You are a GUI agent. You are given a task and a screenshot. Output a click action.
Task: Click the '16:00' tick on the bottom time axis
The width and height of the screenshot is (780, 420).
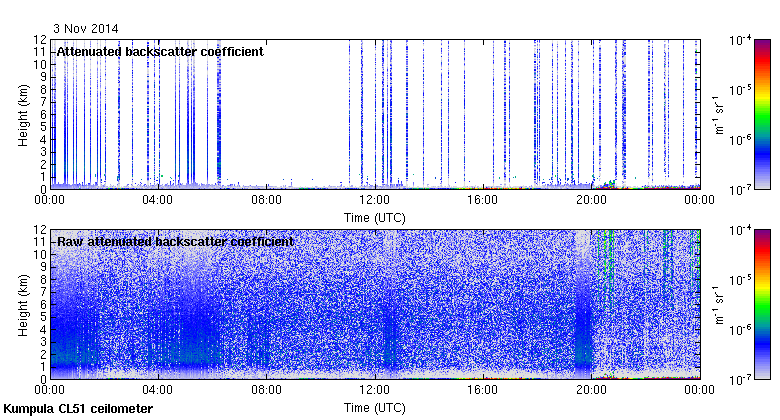pyautogui.click(x=483, y=390)
